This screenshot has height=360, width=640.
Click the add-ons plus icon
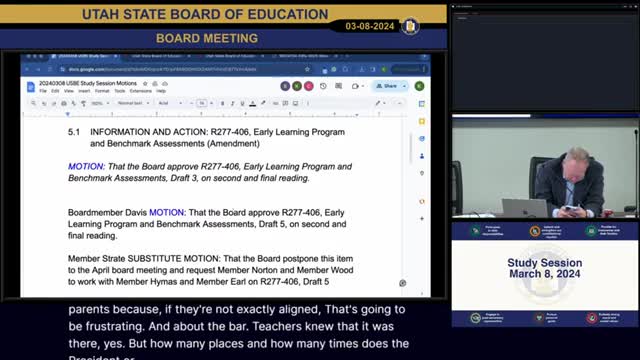pos(422,219)
